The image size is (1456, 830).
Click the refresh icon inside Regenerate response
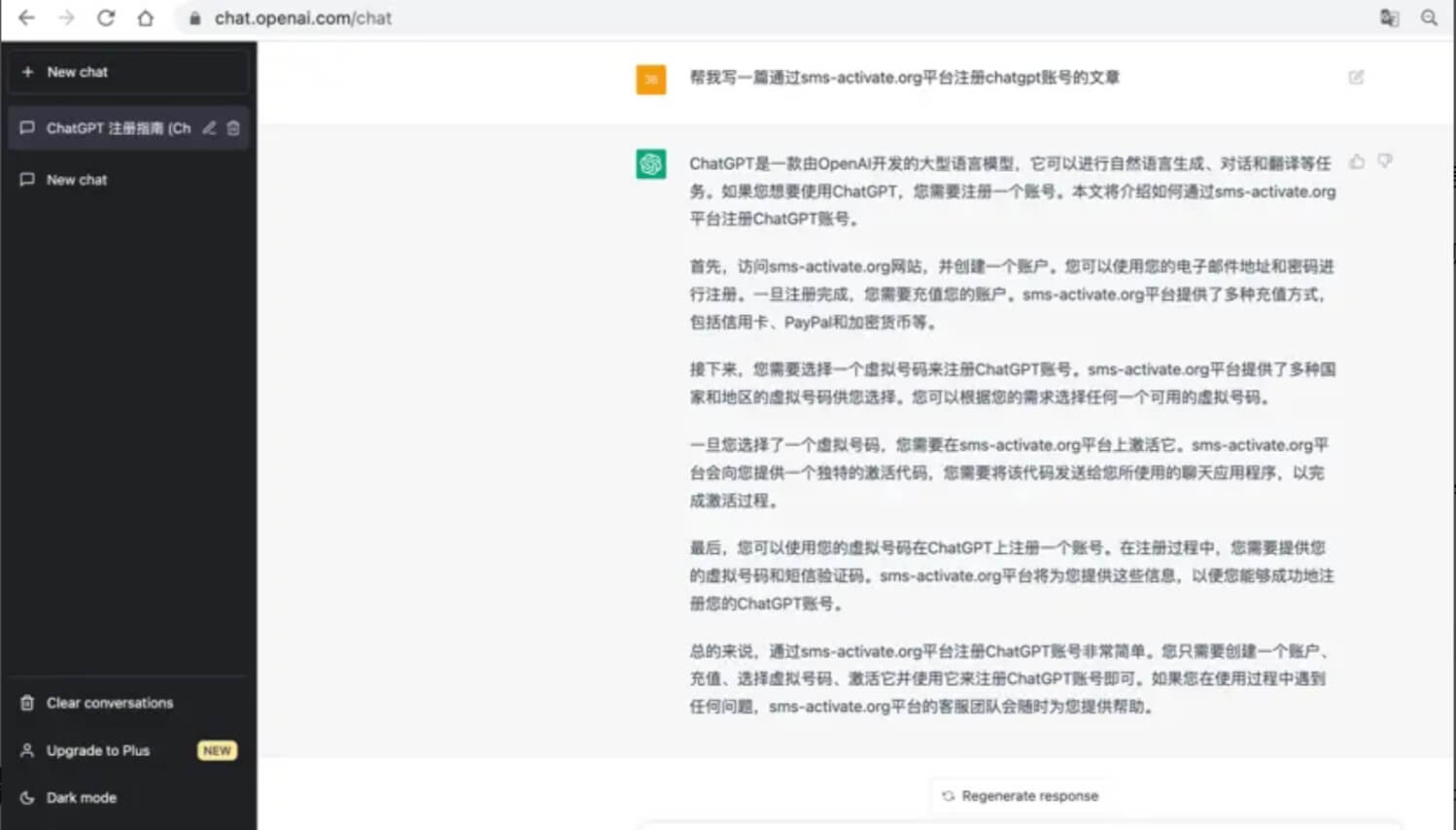pos(948,796)
